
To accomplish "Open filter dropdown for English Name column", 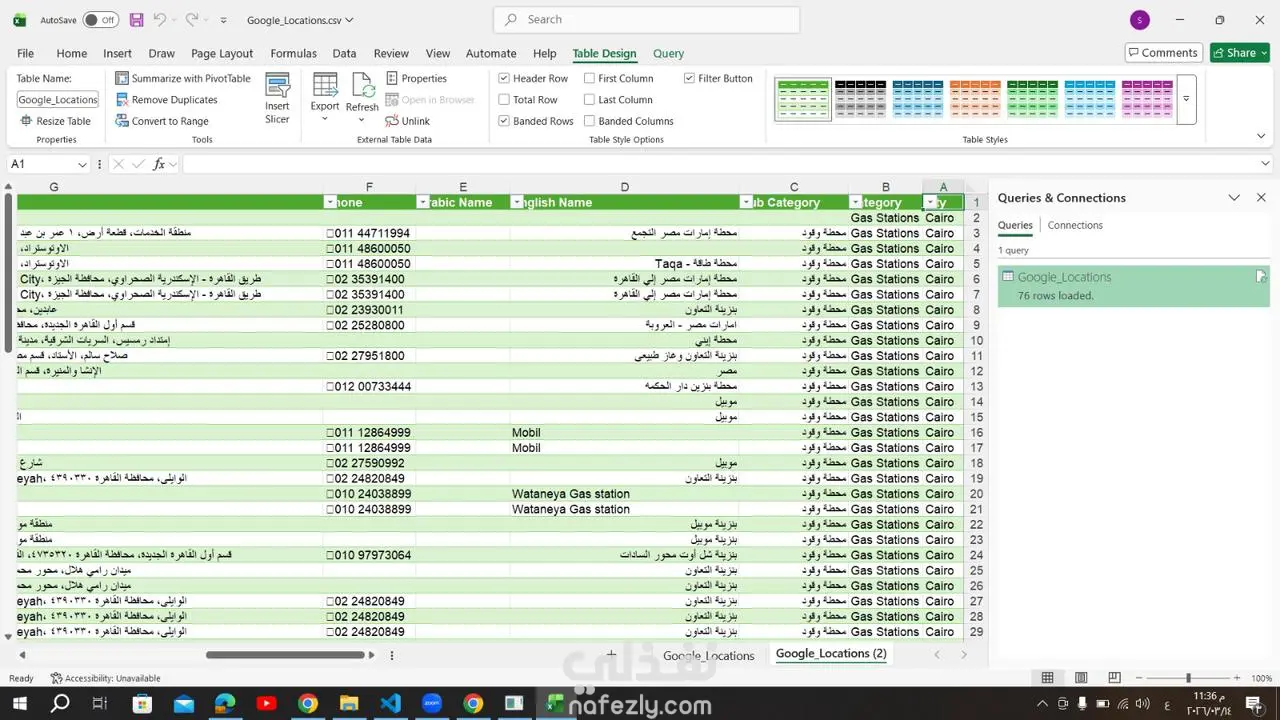I will click(x=517, y=202).
